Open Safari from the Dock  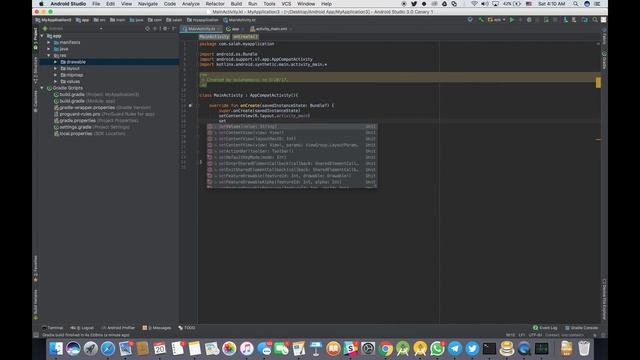(x=108, y=349)
